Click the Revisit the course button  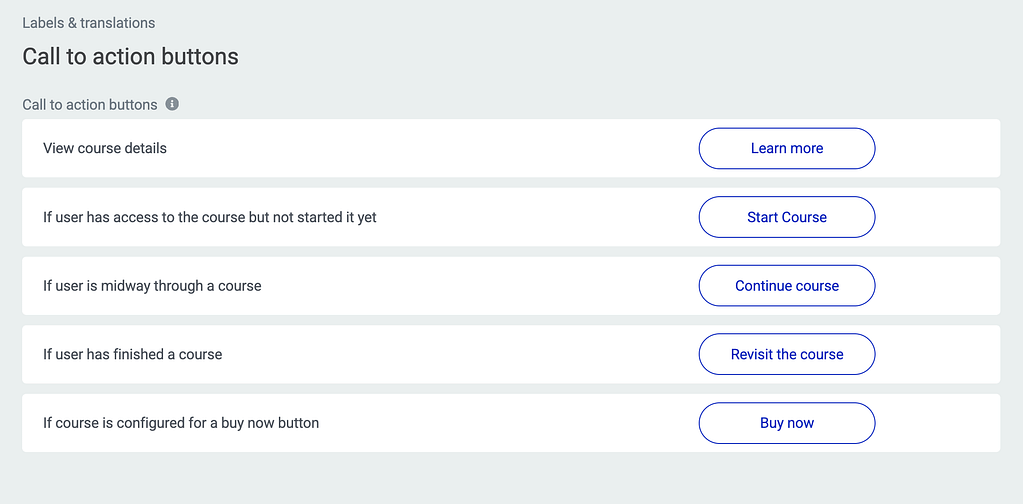[787, 354]
